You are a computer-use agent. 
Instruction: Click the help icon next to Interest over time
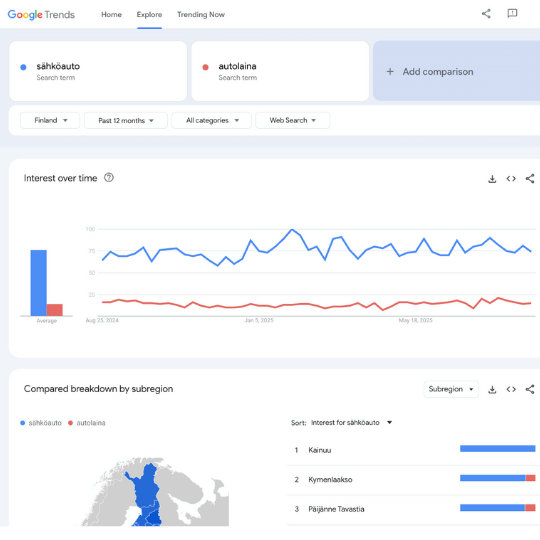[109, 178]
